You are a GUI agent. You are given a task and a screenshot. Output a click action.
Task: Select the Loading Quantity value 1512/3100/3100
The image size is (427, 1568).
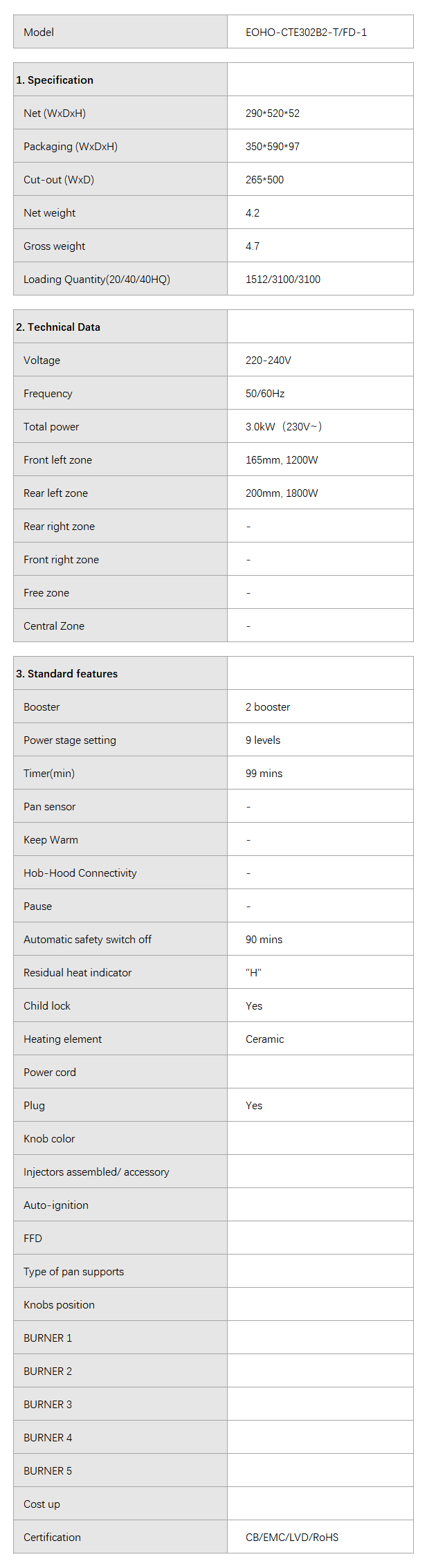[283, 280]
